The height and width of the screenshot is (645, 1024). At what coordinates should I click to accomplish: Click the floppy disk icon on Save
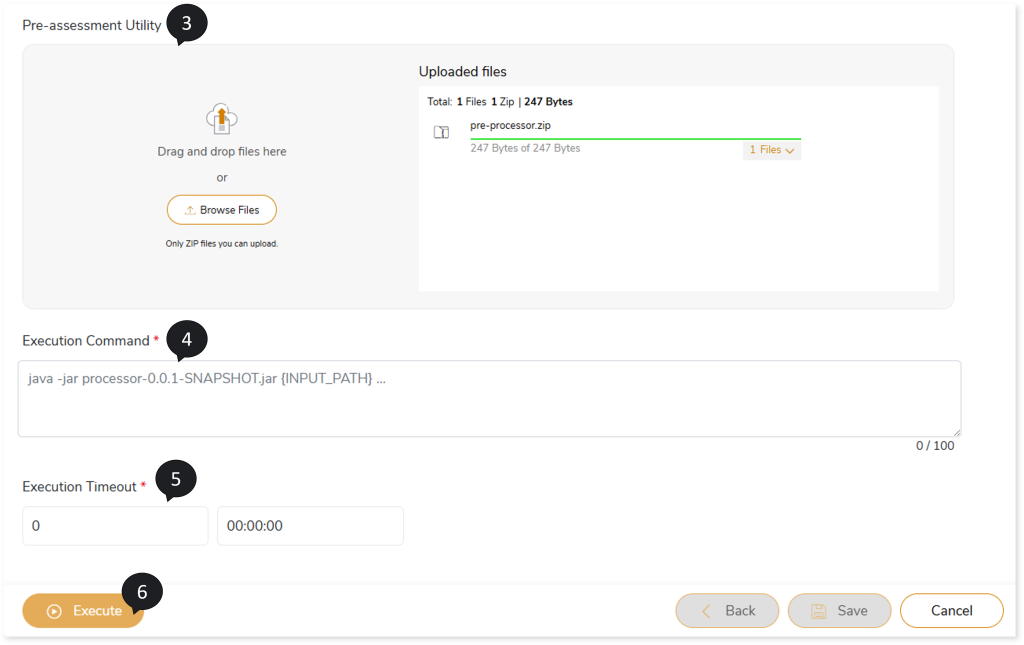pos(818,611)
